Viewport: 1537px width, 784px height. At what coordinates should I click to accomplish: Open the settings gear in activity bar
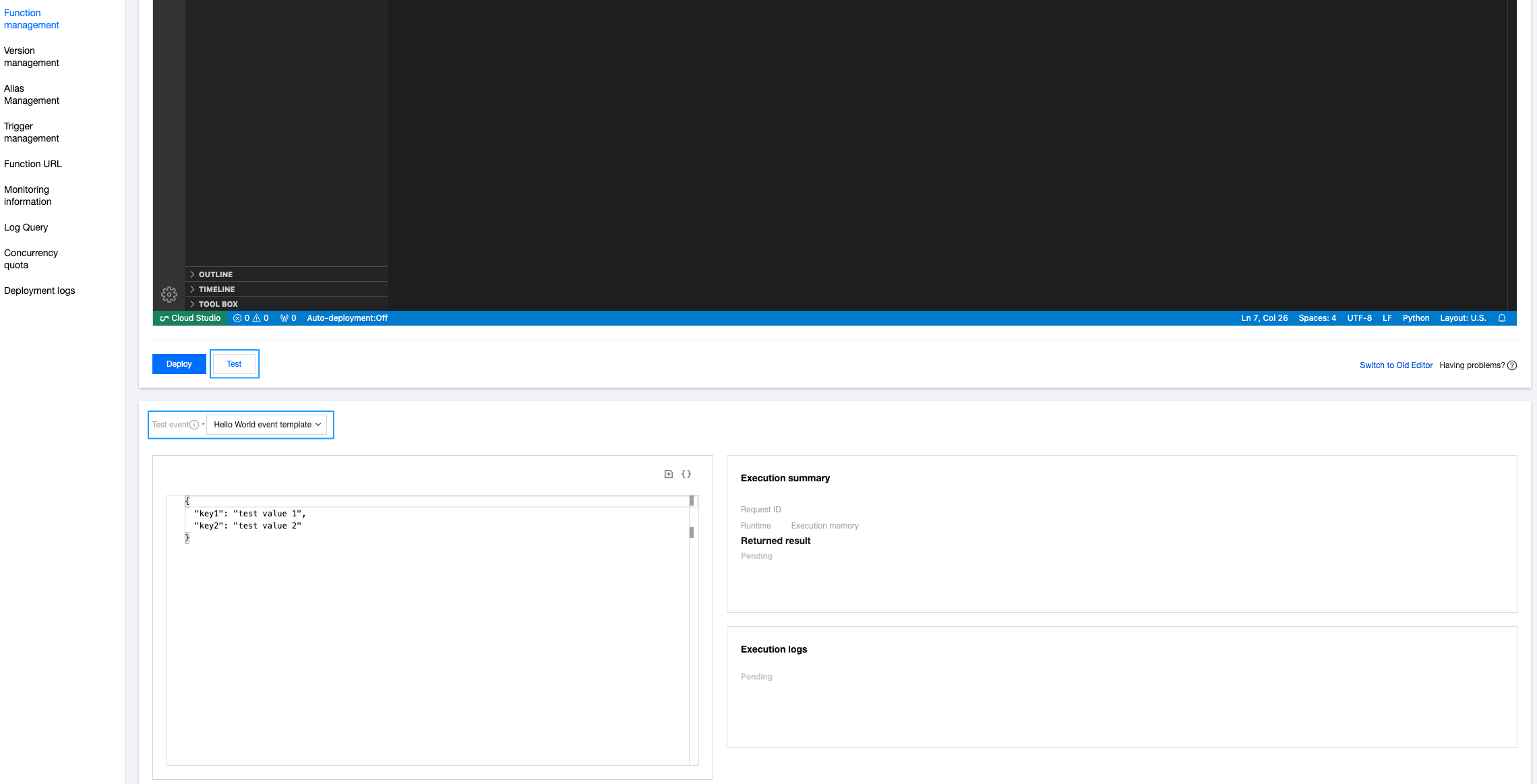pos(169,295)
